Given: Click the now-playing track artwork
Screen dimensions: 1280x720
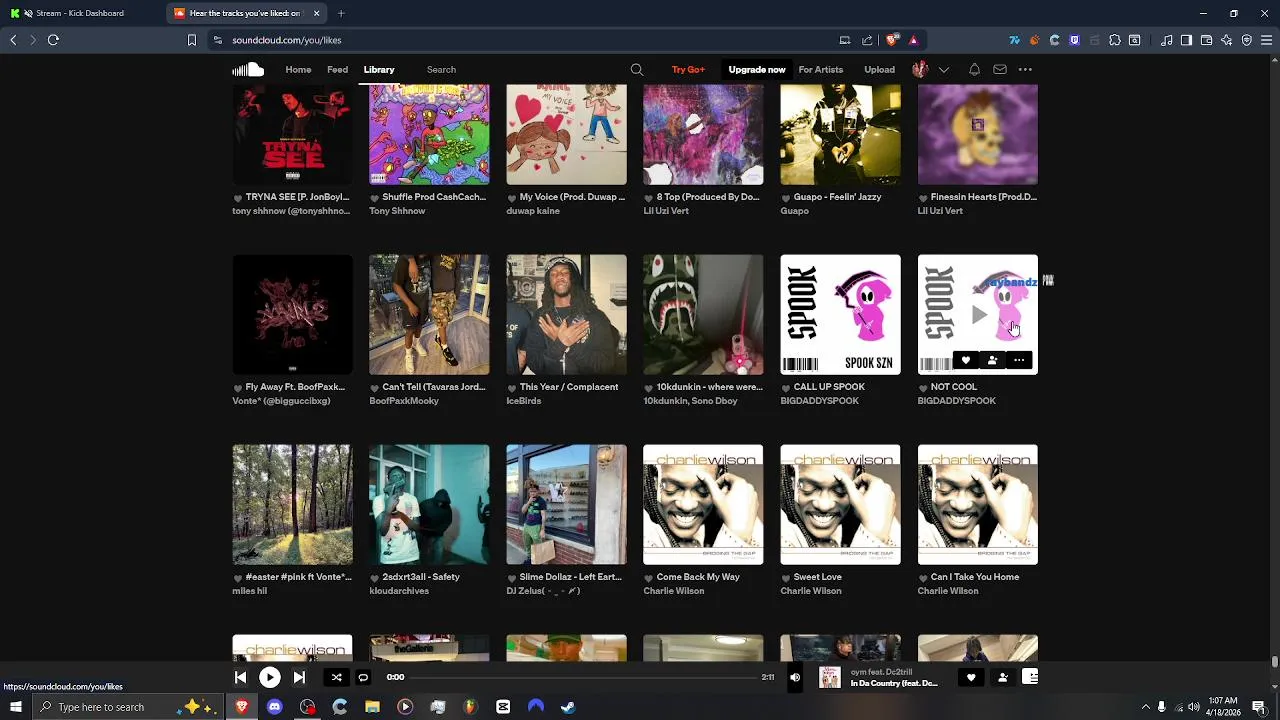Looking at the screenshot, I should tap(830, 677).
